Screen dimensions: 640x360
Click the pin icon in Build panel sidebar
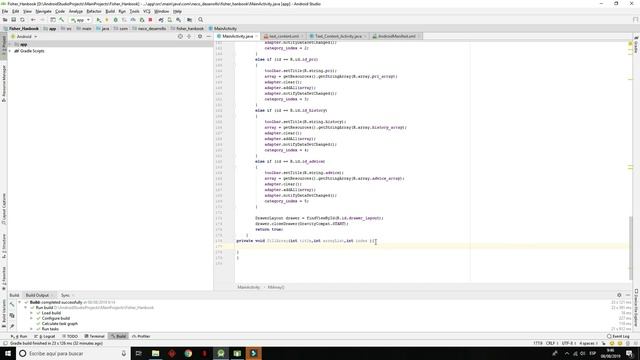point(12,326)
